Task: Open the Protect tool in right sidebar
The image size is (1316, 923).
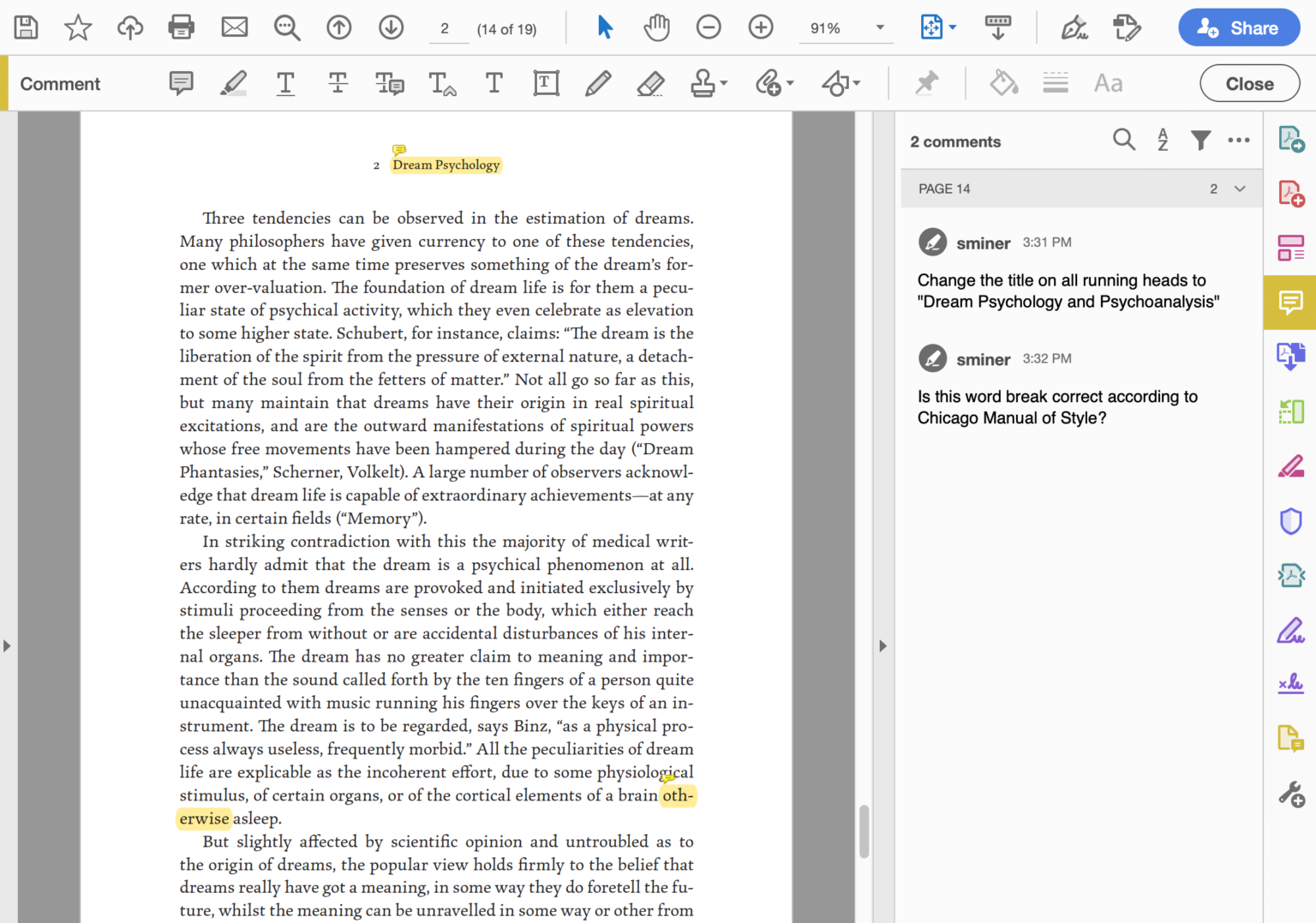Action: pos(1291,521)
